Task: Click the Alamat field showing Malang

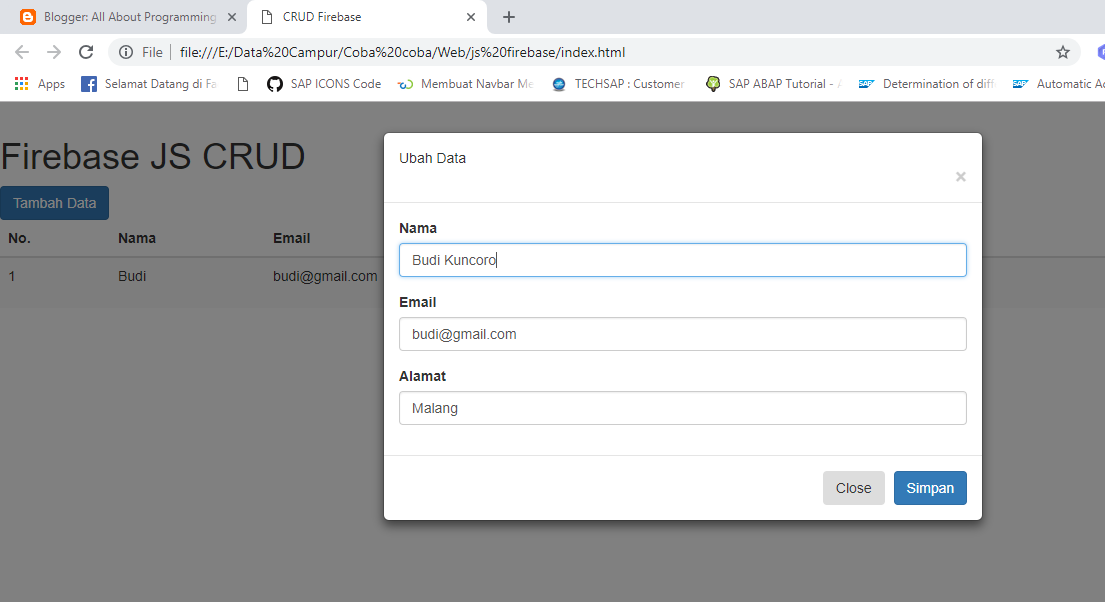Action: click(683, 408)
